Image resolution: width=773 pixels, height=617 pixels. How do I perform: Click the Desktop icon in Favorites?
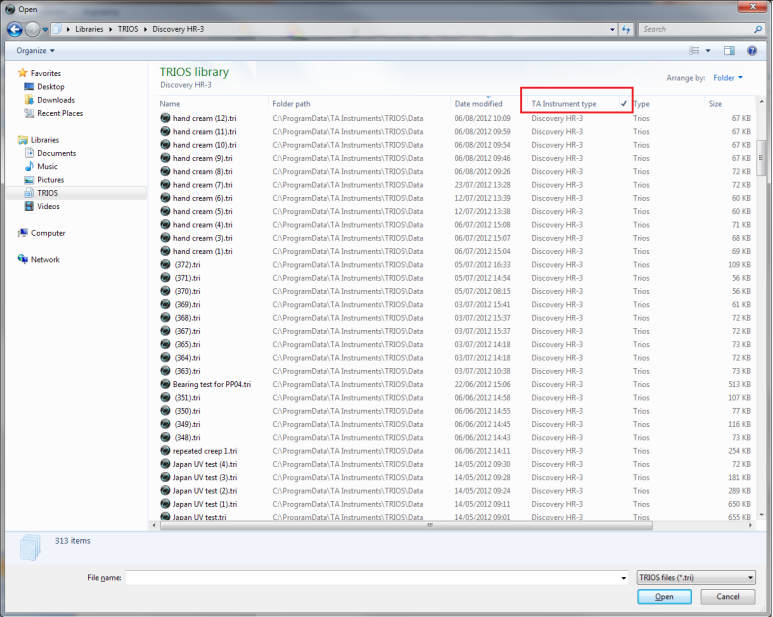pyautogui.click(x=28, y=87)
